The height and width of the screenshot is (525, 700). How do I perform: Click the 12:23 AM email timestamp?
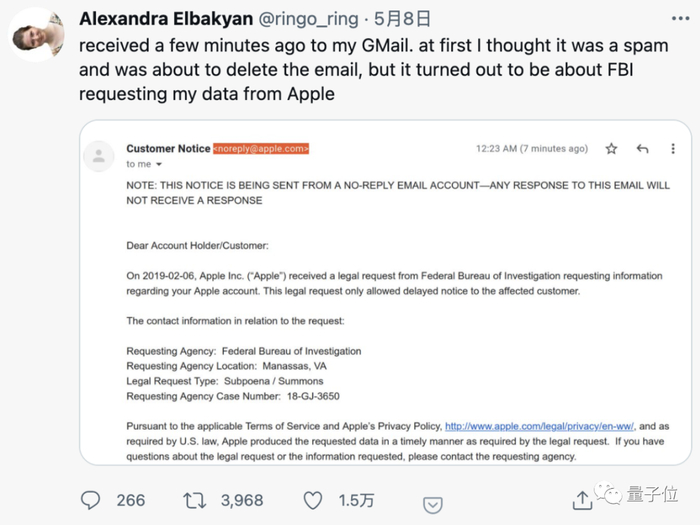coord(531,149)
